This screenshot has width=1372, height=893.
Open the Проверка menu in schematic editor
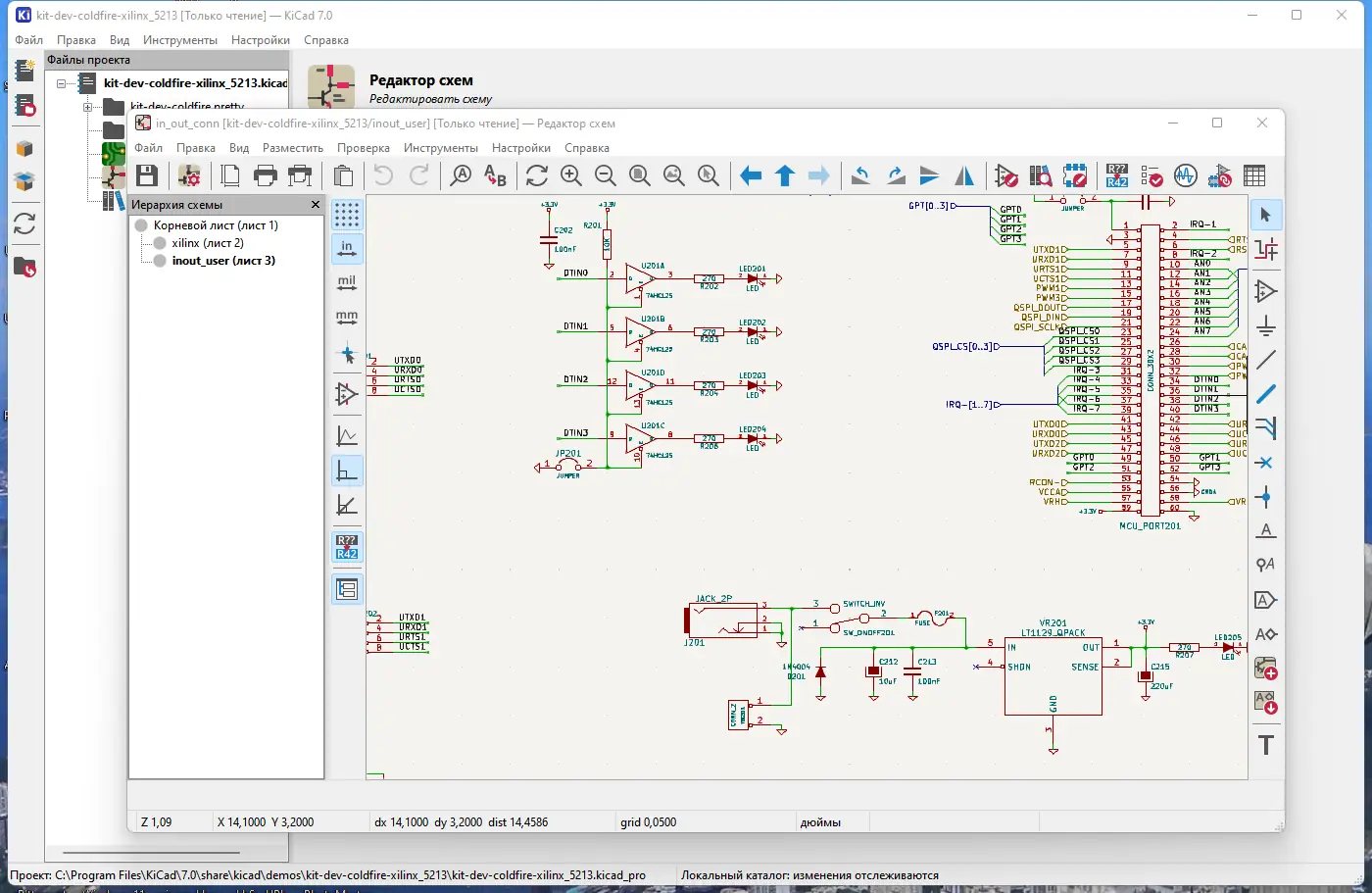(x=363, y=148)
